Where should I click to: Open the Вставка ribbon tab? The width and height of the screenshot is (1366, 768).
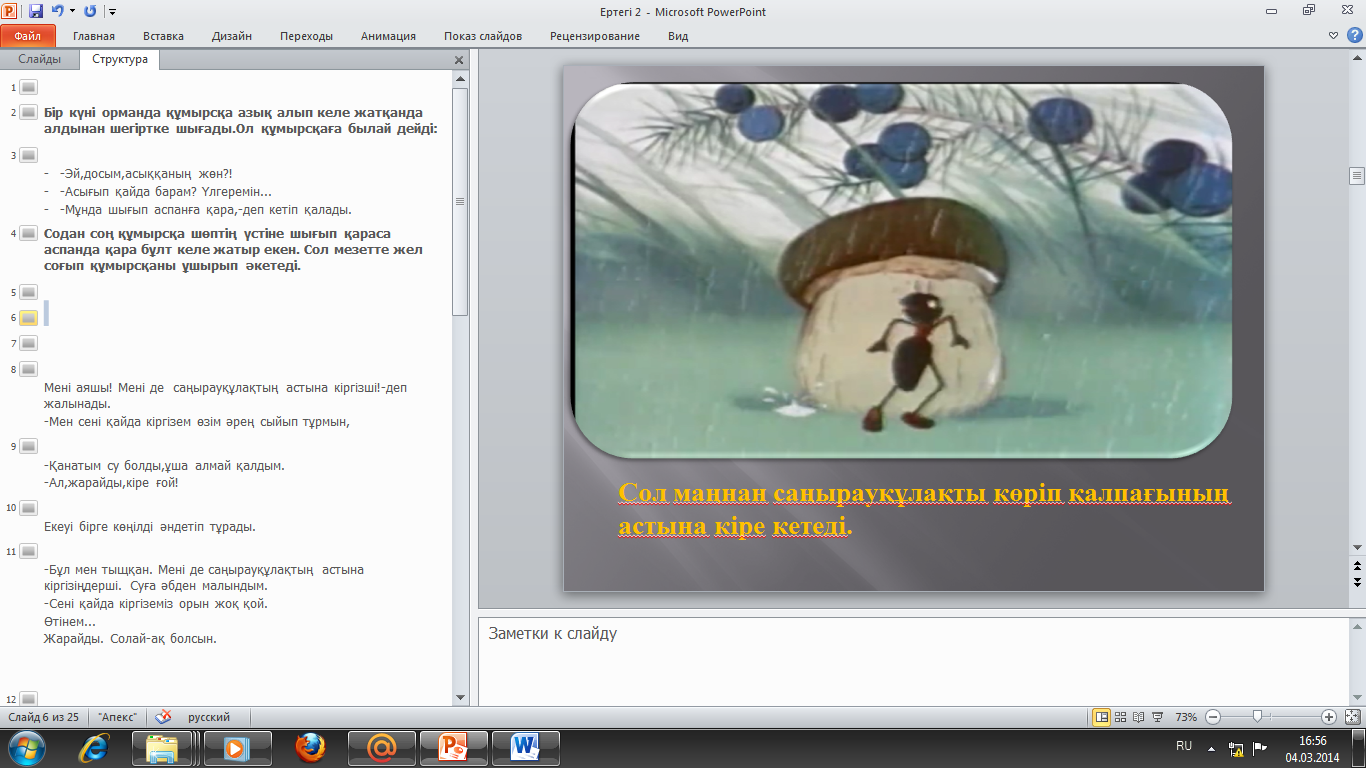[x=163, y=36]
